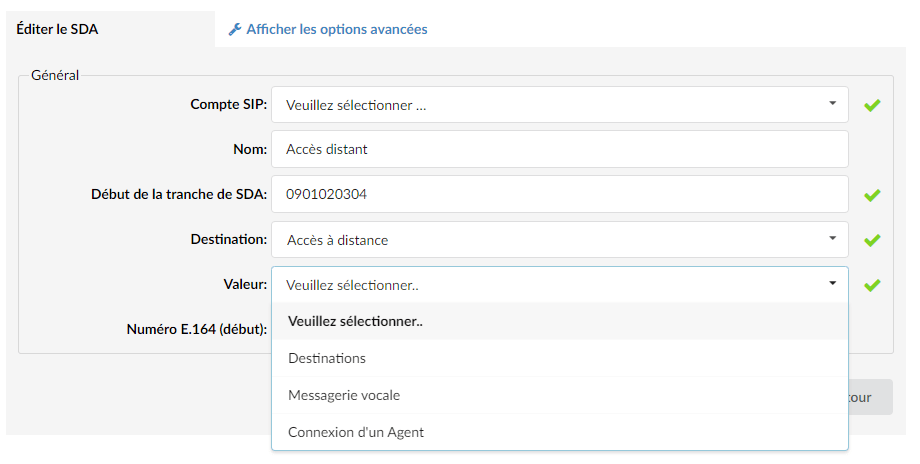Click the 'Numéro E.164 (début)' label
The image size is (920, 464).
(x=197, y=330)
